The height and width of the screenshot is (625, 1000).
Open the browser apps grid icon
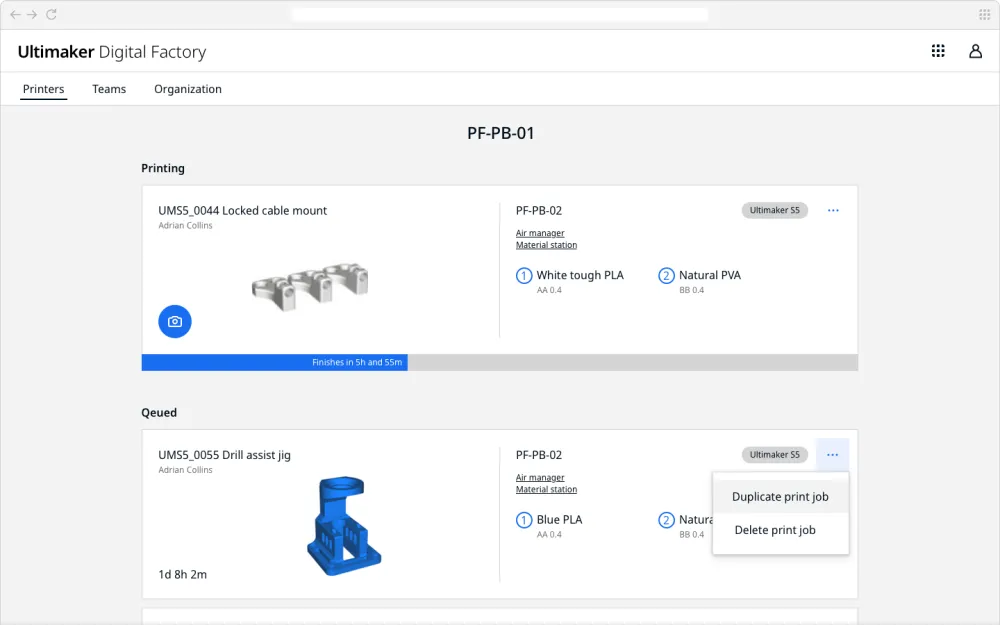(984, 15)
